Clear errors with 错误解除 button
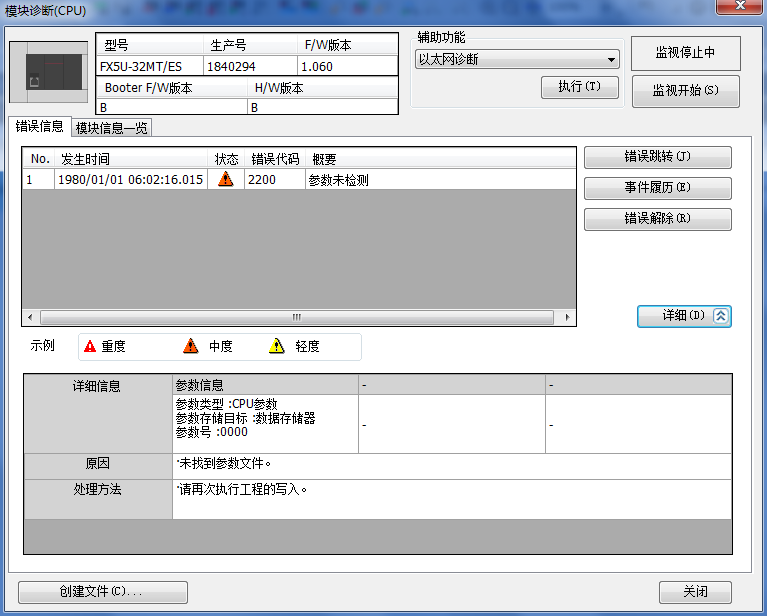The width and height of the screenshot is (767, 616). pos(657,218)
